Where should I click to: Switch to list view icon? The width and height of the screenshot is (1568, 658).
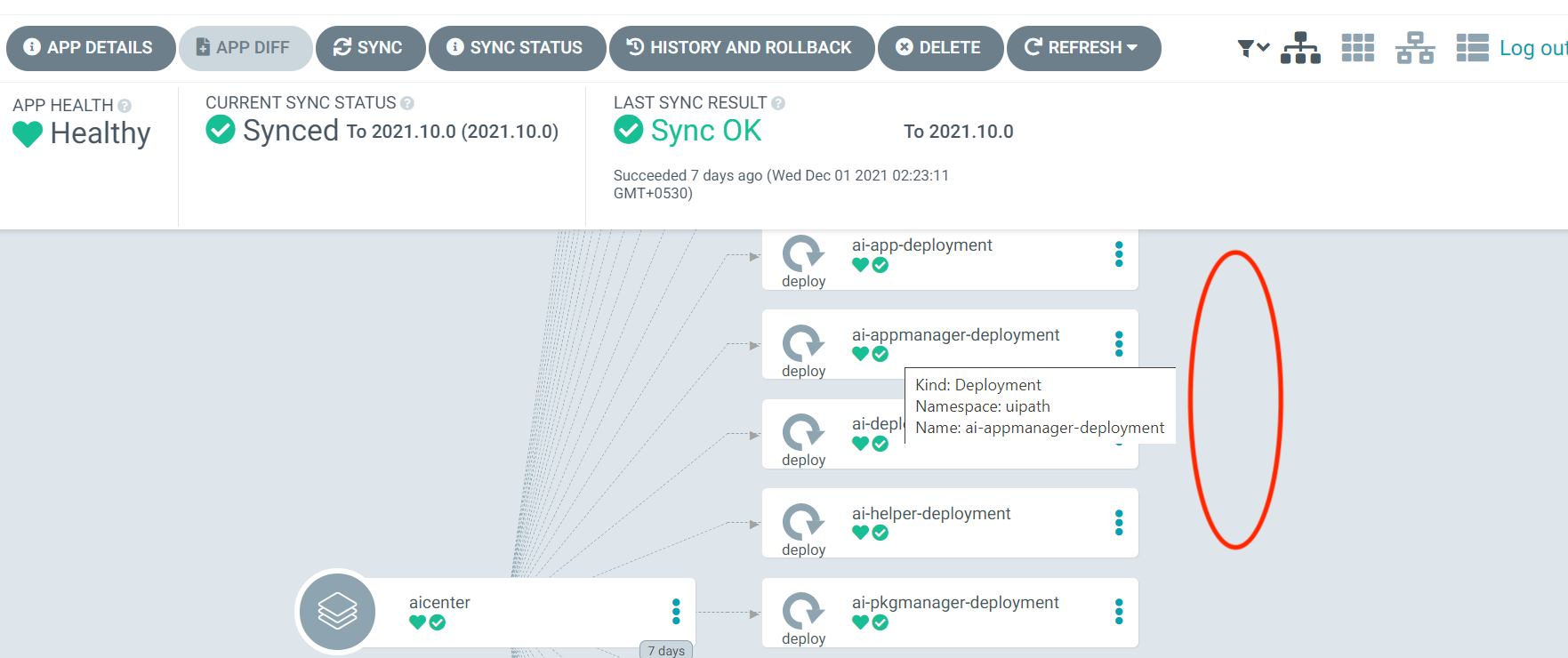pyautogui.click(x=1473, y=48)
